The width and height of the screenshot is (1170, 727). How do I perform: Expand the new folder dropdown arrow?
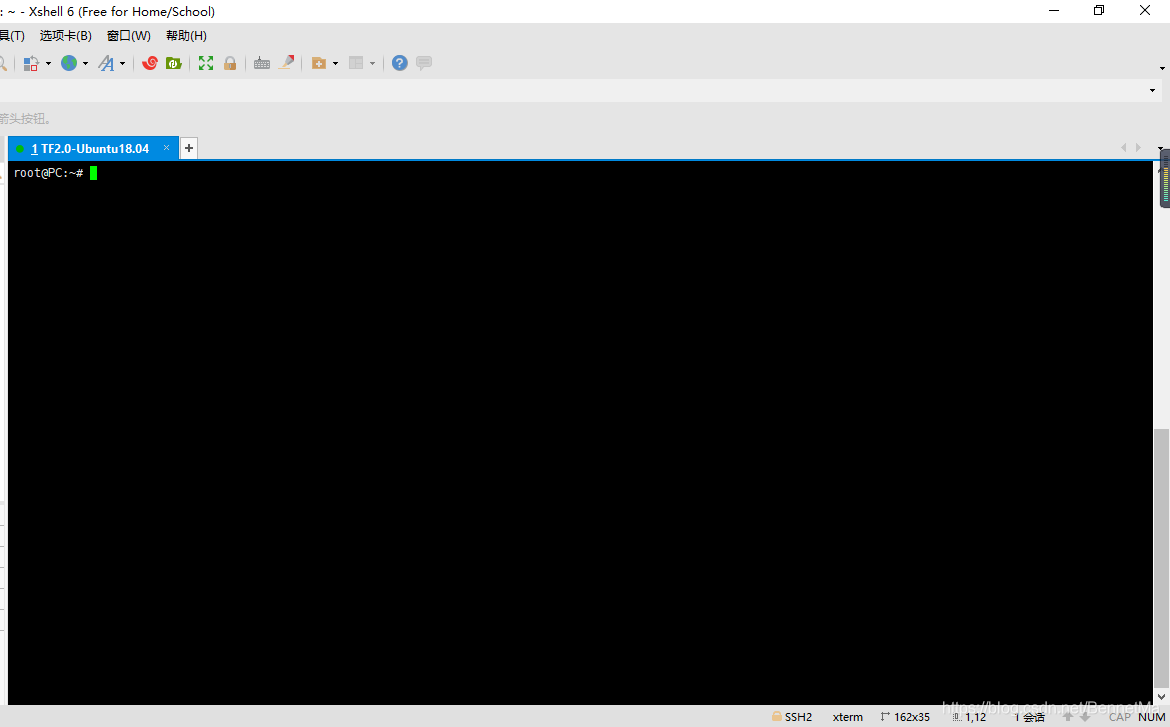coord(335,63)
